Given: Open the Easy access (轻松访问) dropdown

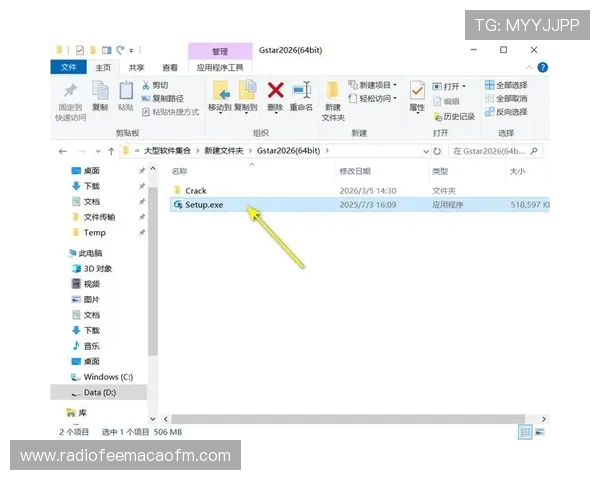Looking at the screenshot, I should (x=373, y=98).
